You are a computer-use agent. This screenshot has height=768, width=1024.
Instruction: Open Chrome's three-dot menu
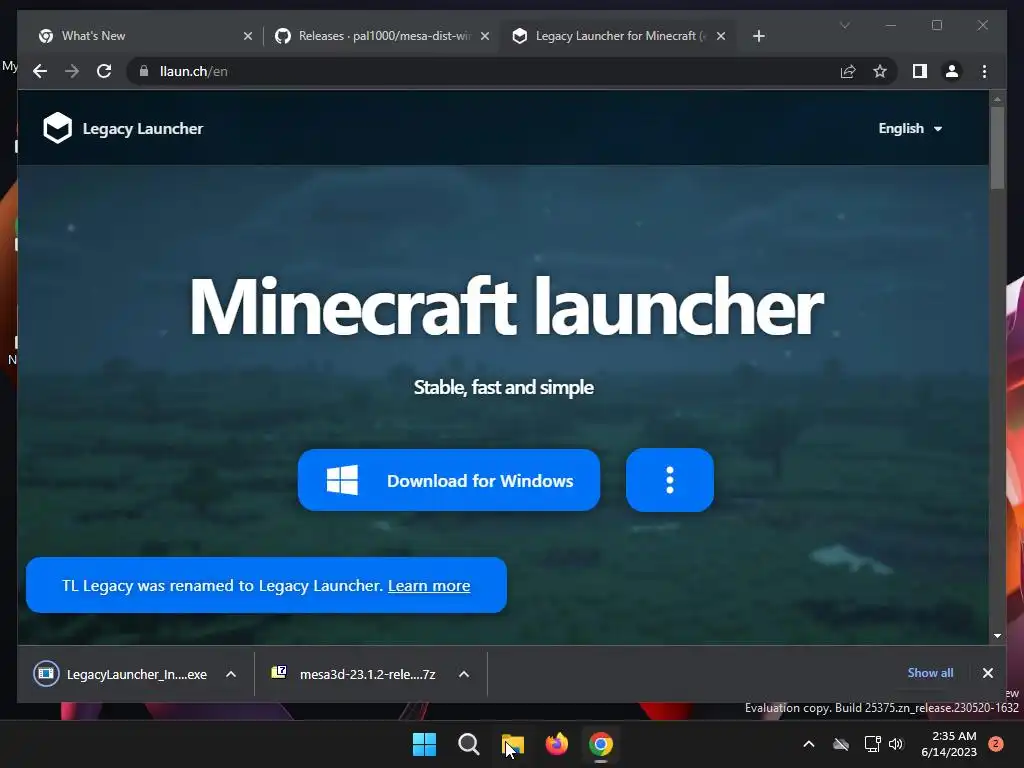coord(984,71)
